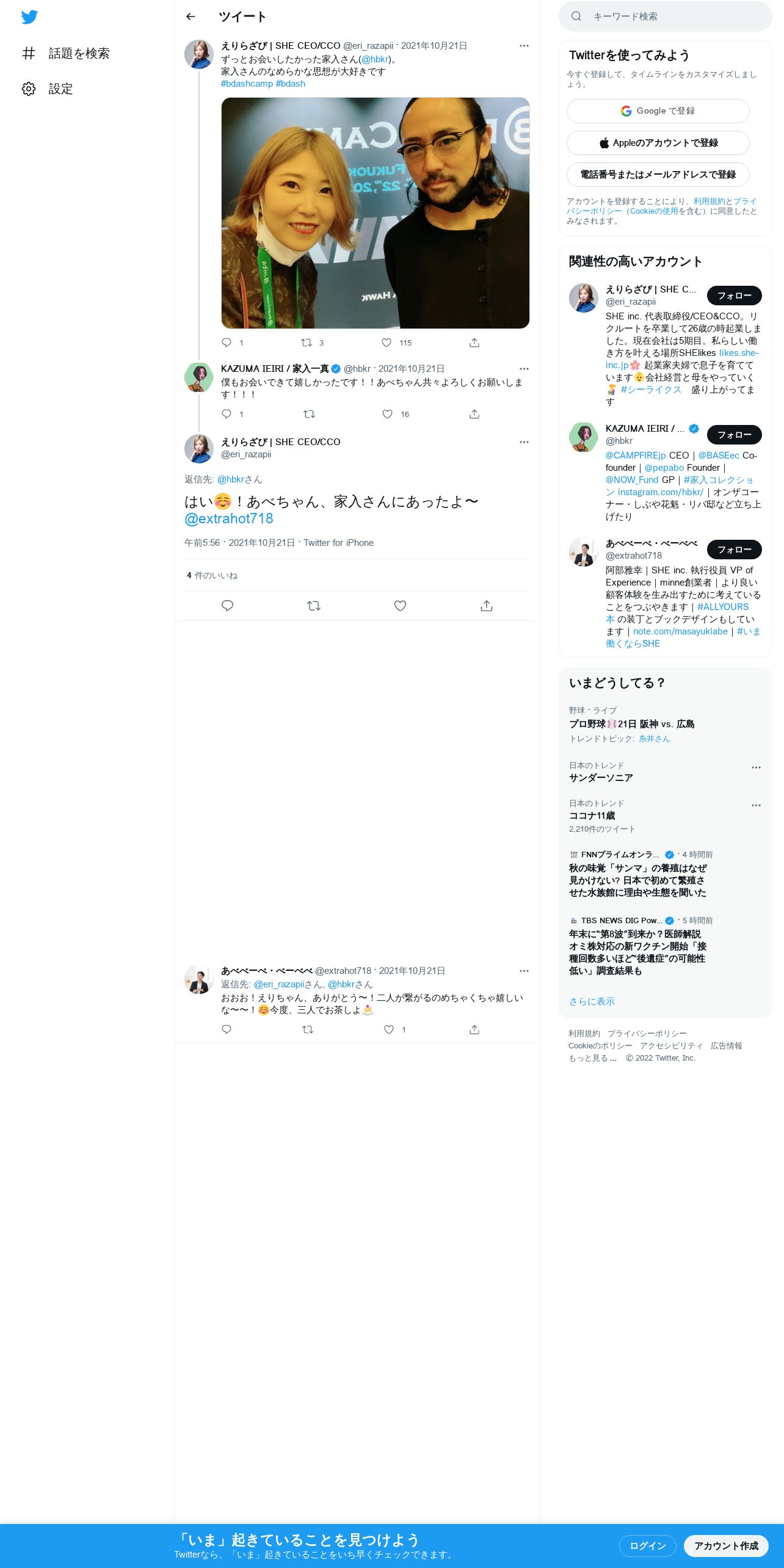784x1568 pixels.
Task: Open settings gear in sidebar
Action: tap(29, 89)
